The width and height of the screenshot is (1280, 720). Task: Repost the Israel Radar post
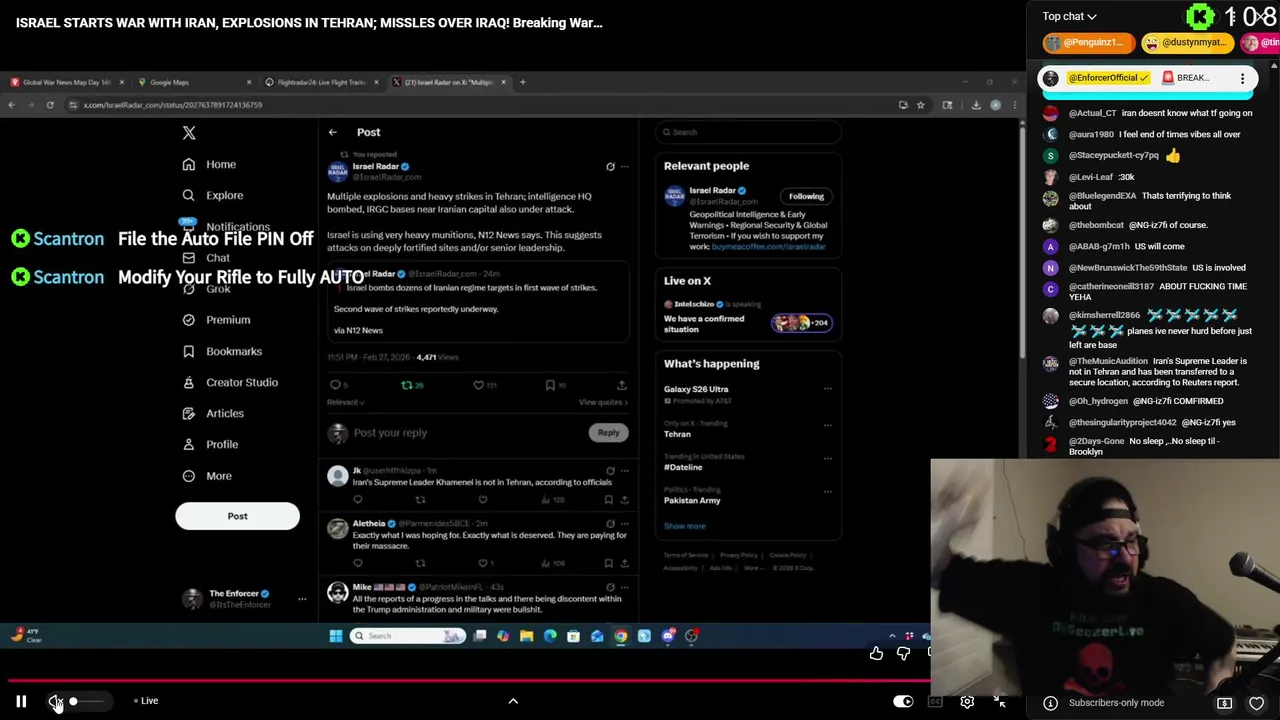(x=412, y=385)
